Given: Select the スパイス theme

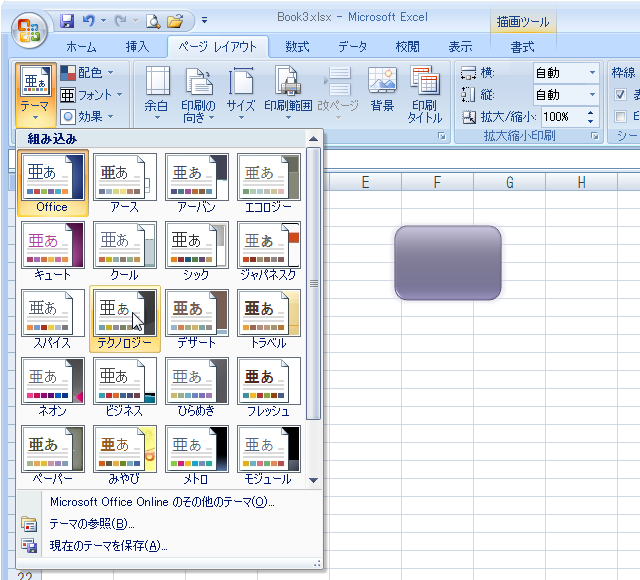Looking at the screenshot, I should pos(53,319).
